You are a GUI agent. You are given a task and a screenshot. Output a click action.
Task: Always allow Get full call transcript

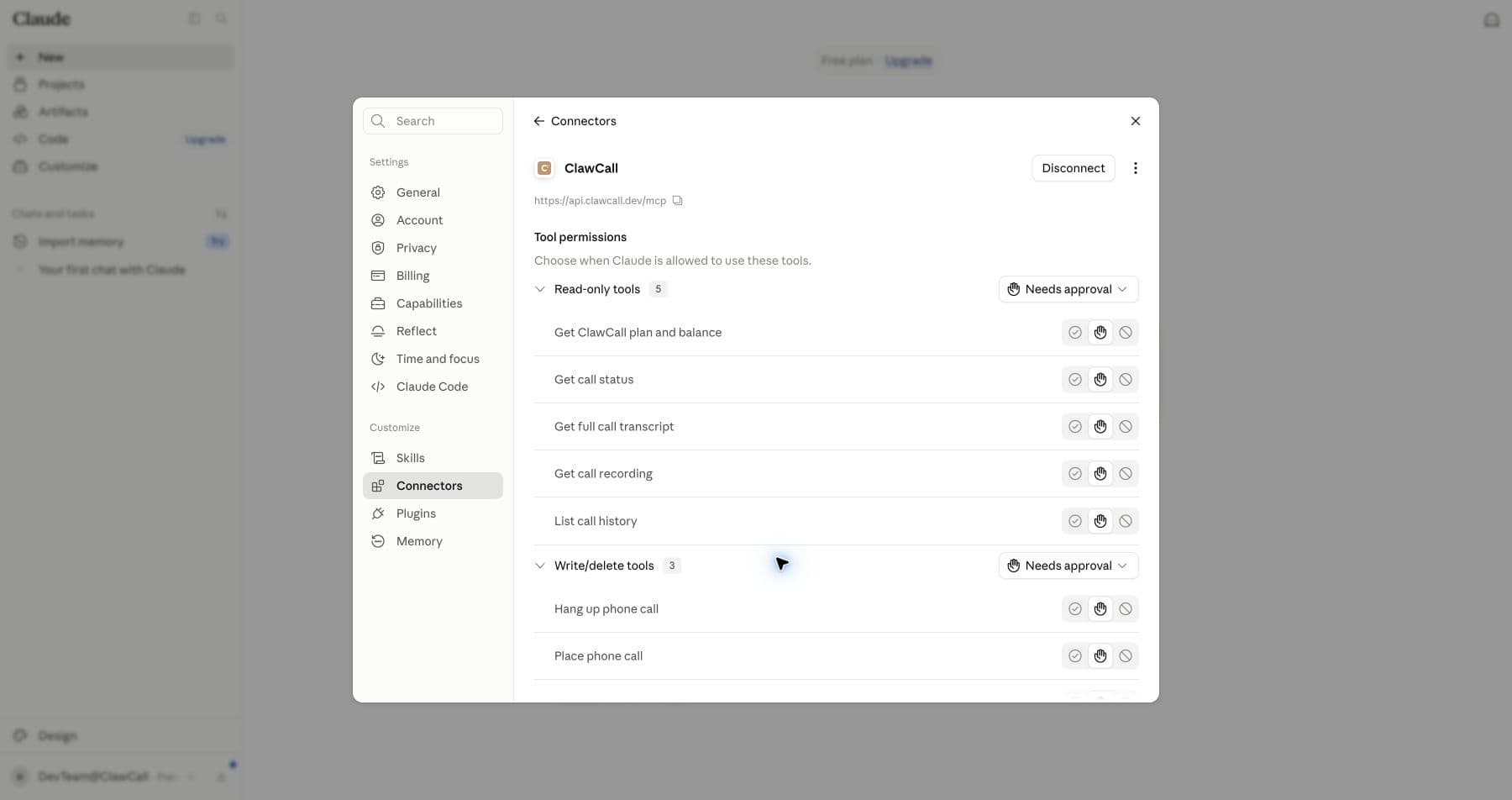(x=1074, y=427)
